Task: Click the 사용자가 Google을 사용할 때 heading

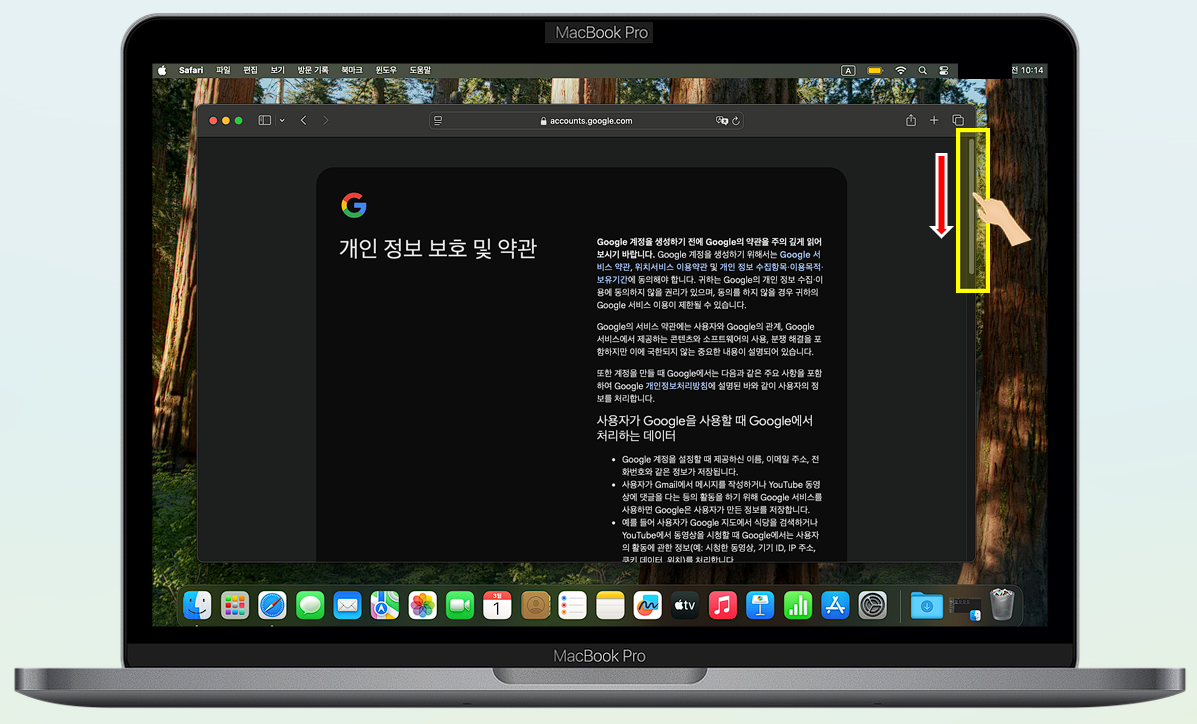Action: (x=705, y=428)
